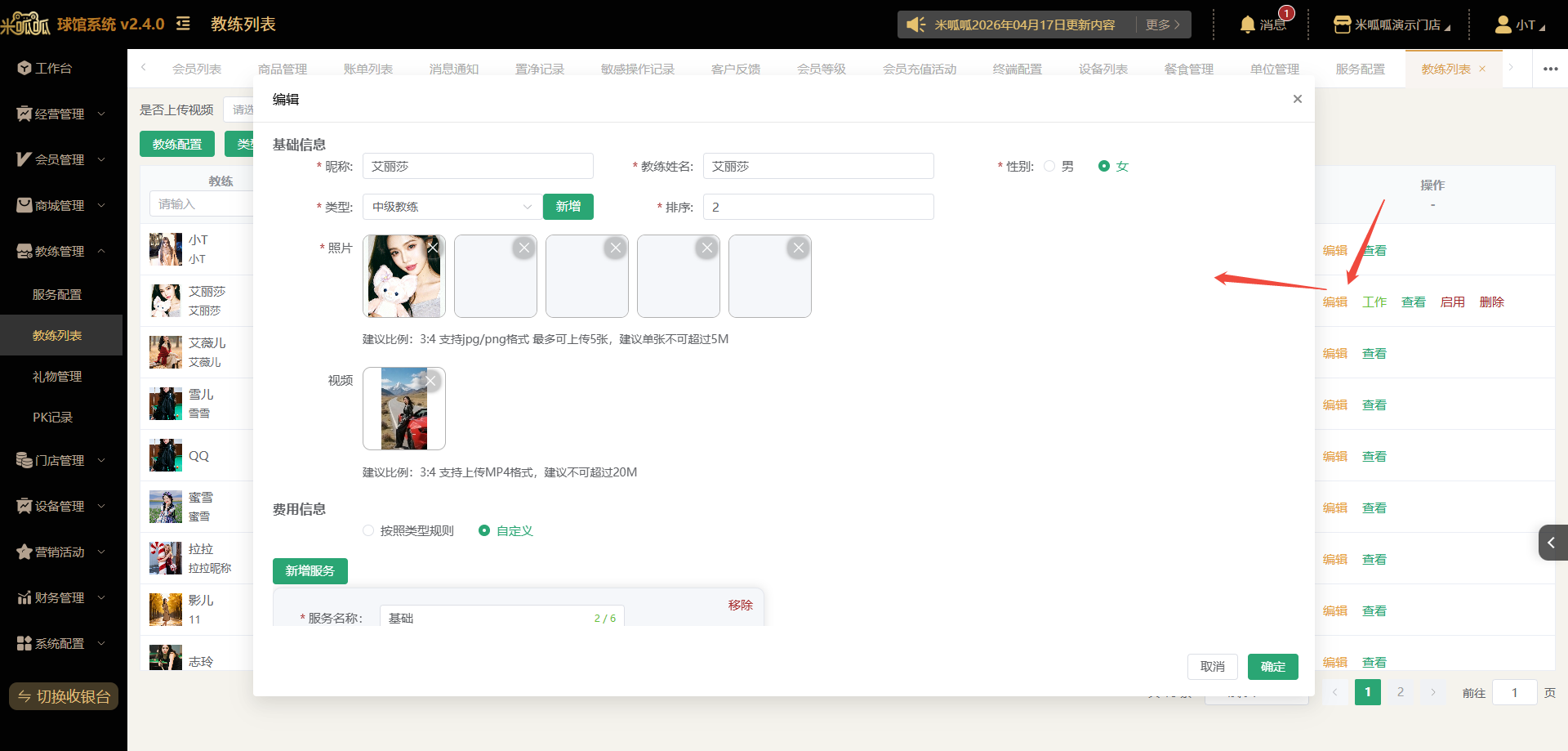Screen dimensions: 1568x751
Task: Select 女 gender radio button
Action: (1104, 166)
